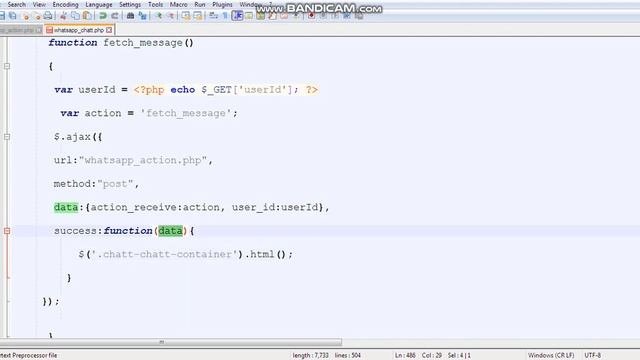The height and width of the screenshot is (360, 640).
Task: Collapse red fold marker at success:function line
Action: pyautogui.click(x=7, y=231)
